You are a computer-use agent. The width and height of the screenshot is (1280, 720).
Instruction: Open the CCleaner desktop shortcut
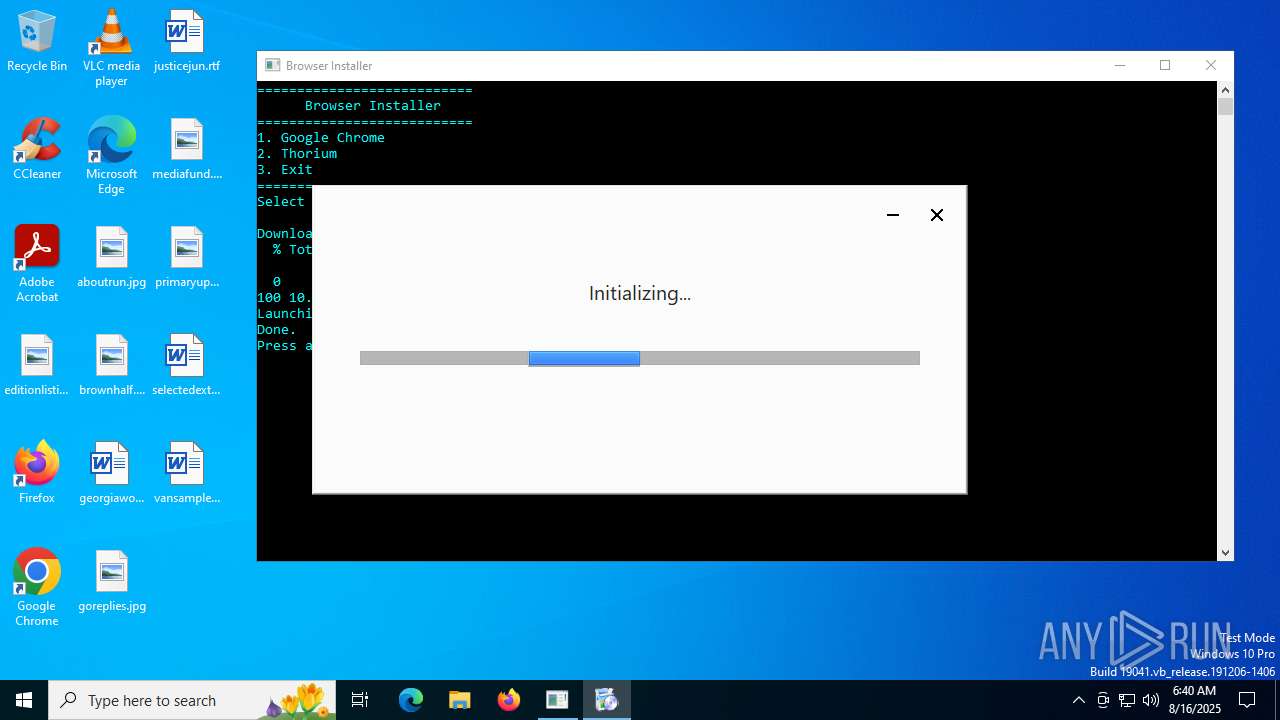click(37, 150)
